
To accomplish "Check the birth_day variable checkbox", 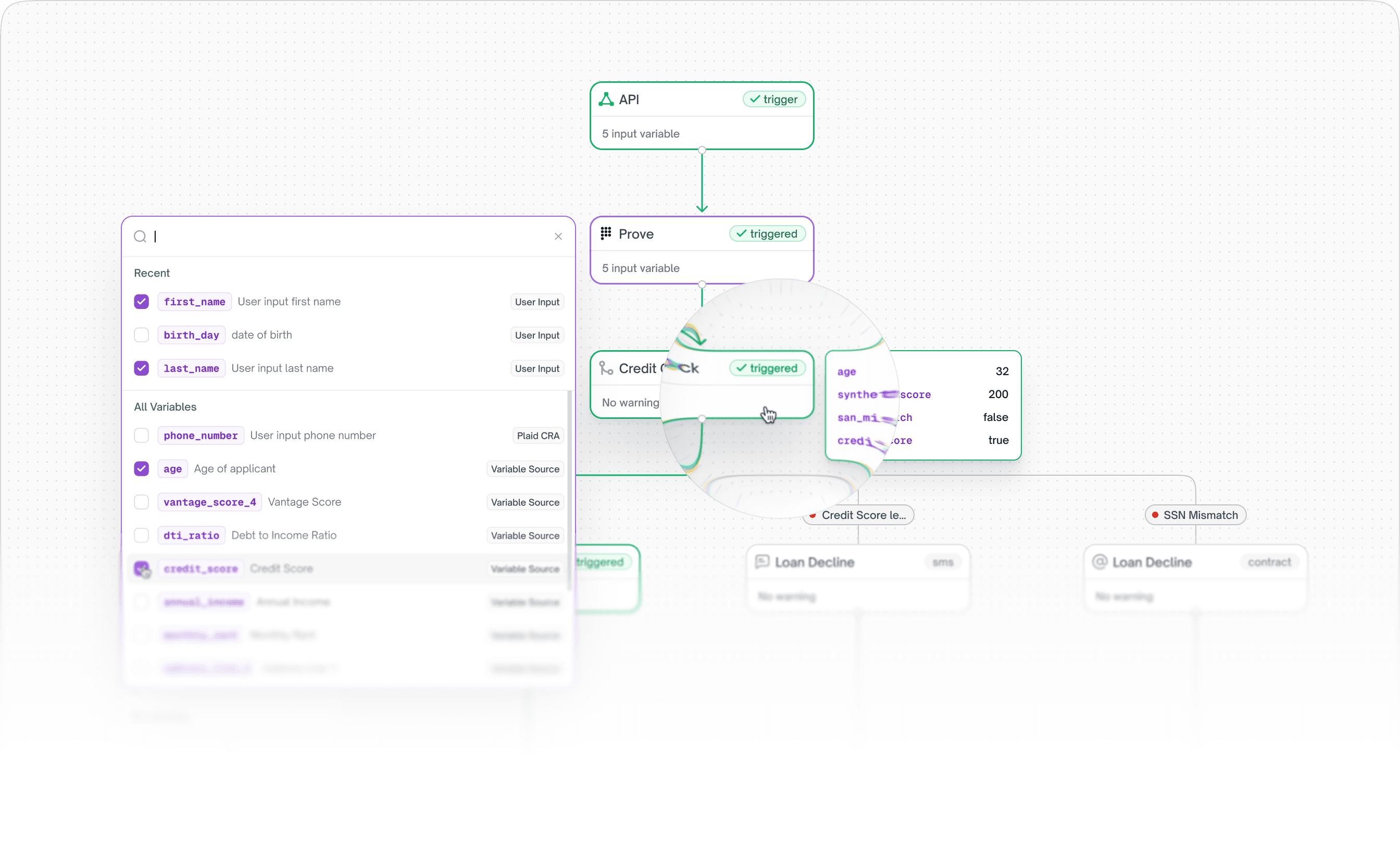I will point(141,335).
